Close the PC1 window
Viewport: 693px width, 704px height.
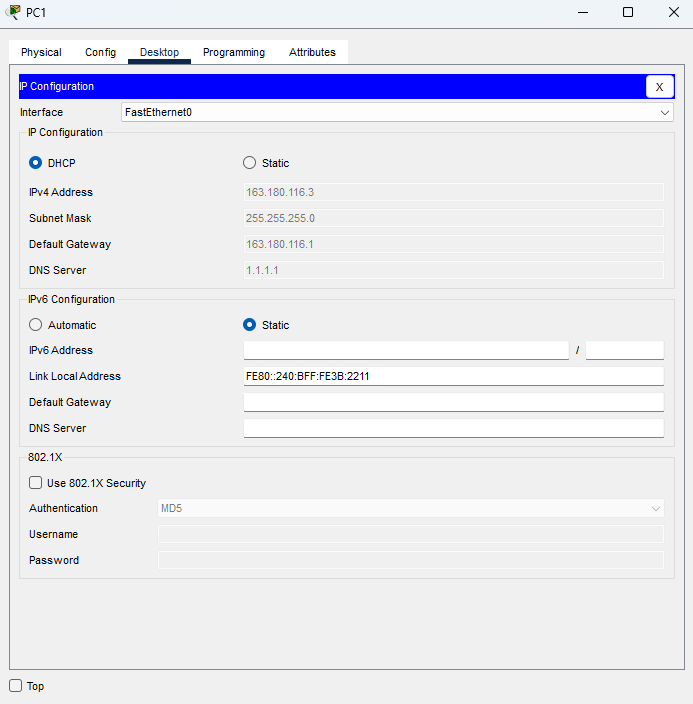674,13
